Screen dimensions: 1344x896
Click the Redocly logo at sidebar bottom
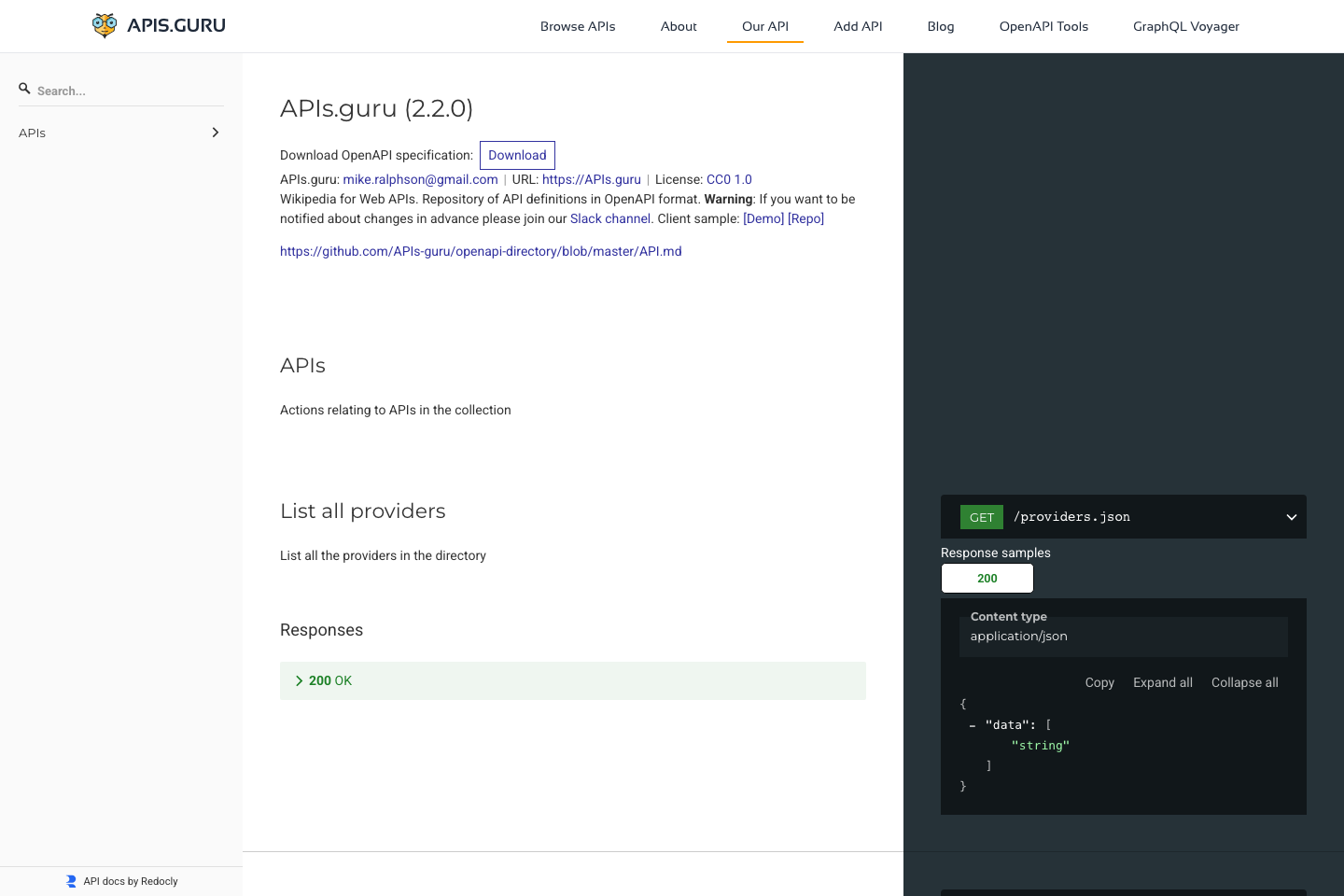[x=69, y=880]
